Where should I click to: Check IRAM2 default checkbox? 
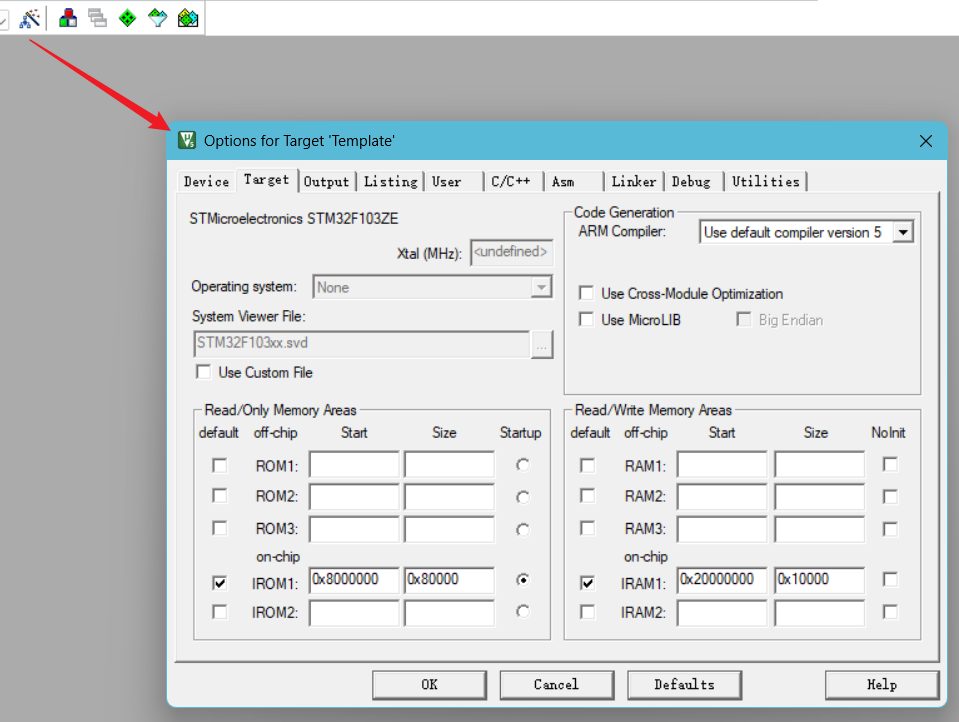pos(587,612)
